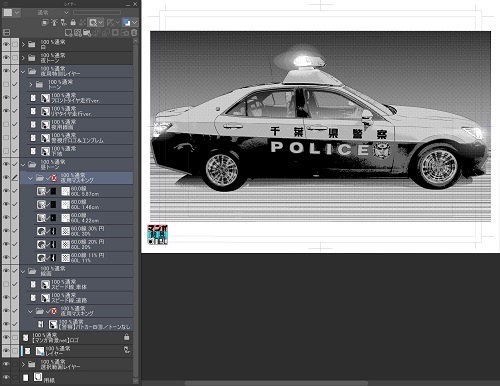The height and width of the screenshot is (386, 500).
Task: Click the clip to layer below icon
Action: click(45, 22)
